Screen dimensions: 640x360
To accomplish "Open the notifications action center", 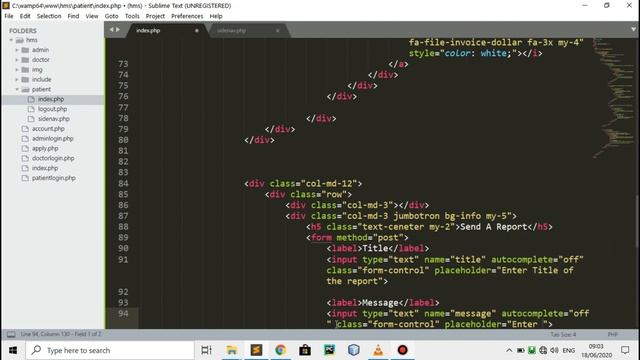I will tap(625, 350).
